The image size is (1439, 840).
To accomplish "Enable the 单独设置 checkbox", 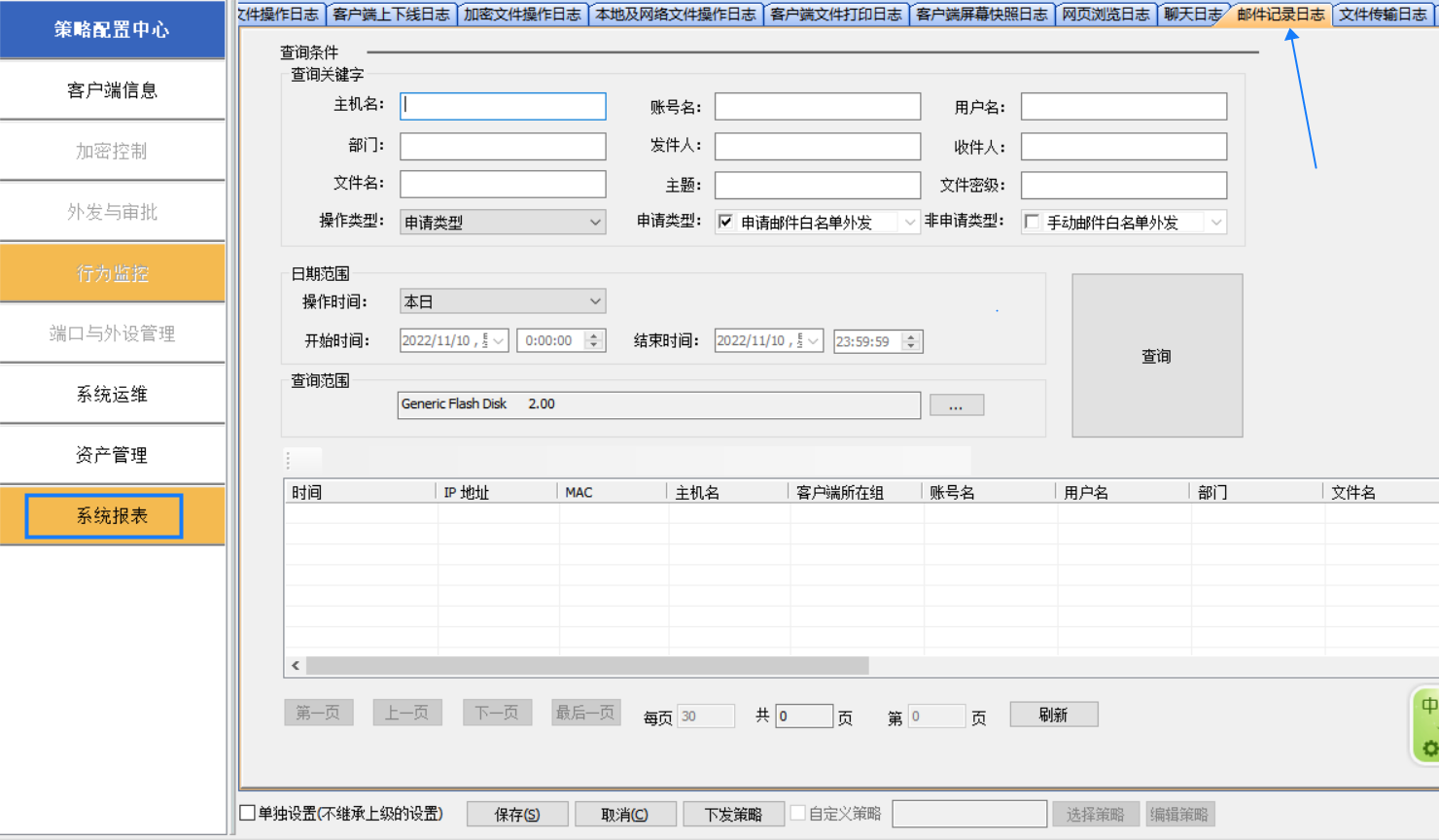I will click(x=248, y=813).
